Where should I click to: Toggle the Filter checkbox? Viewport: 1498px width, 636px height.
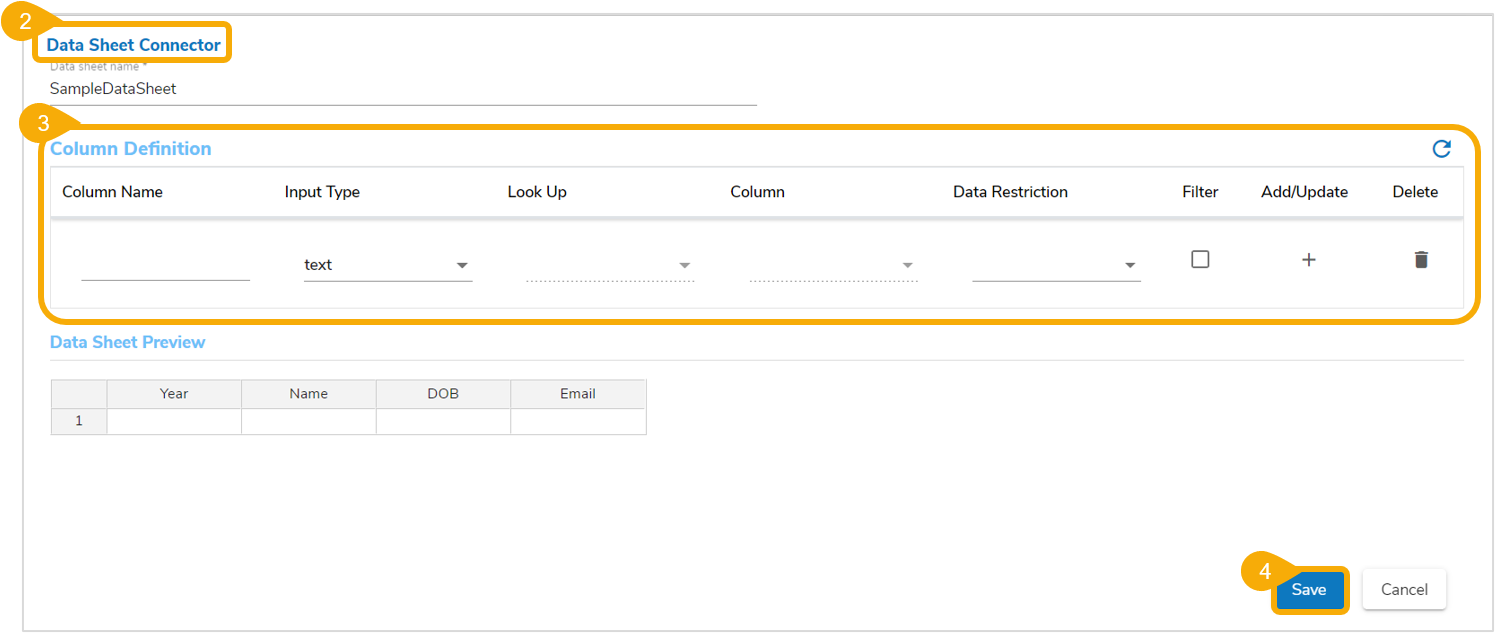coord(1200,259)
